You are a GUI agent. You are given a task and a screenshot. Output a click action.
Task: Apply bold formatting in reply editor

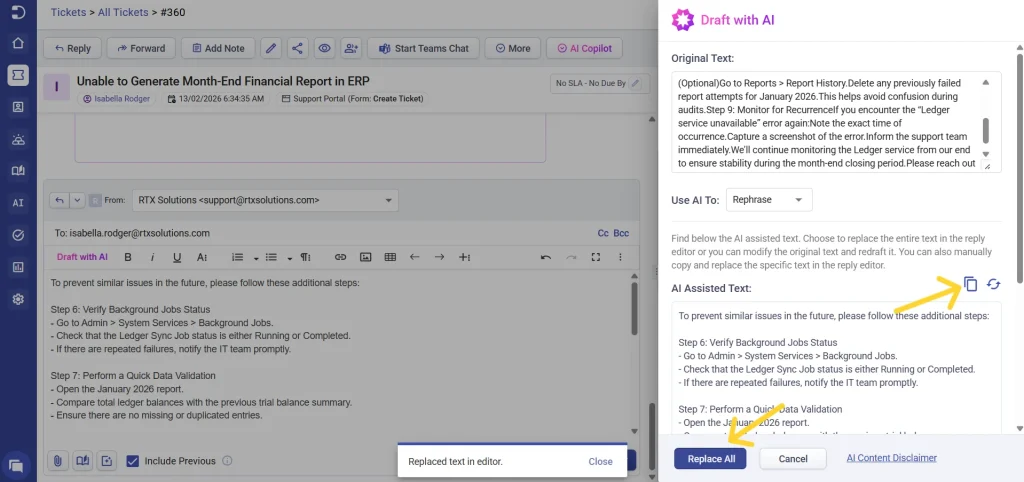pyautogui.click(x=128, y=257)
